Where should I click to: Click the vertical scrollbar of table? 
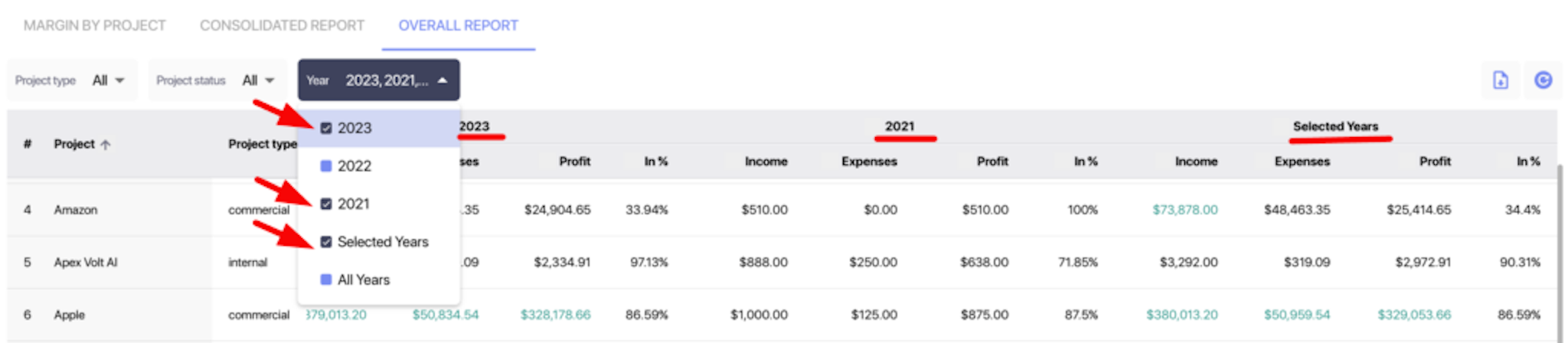click(x=1561, y=253)
